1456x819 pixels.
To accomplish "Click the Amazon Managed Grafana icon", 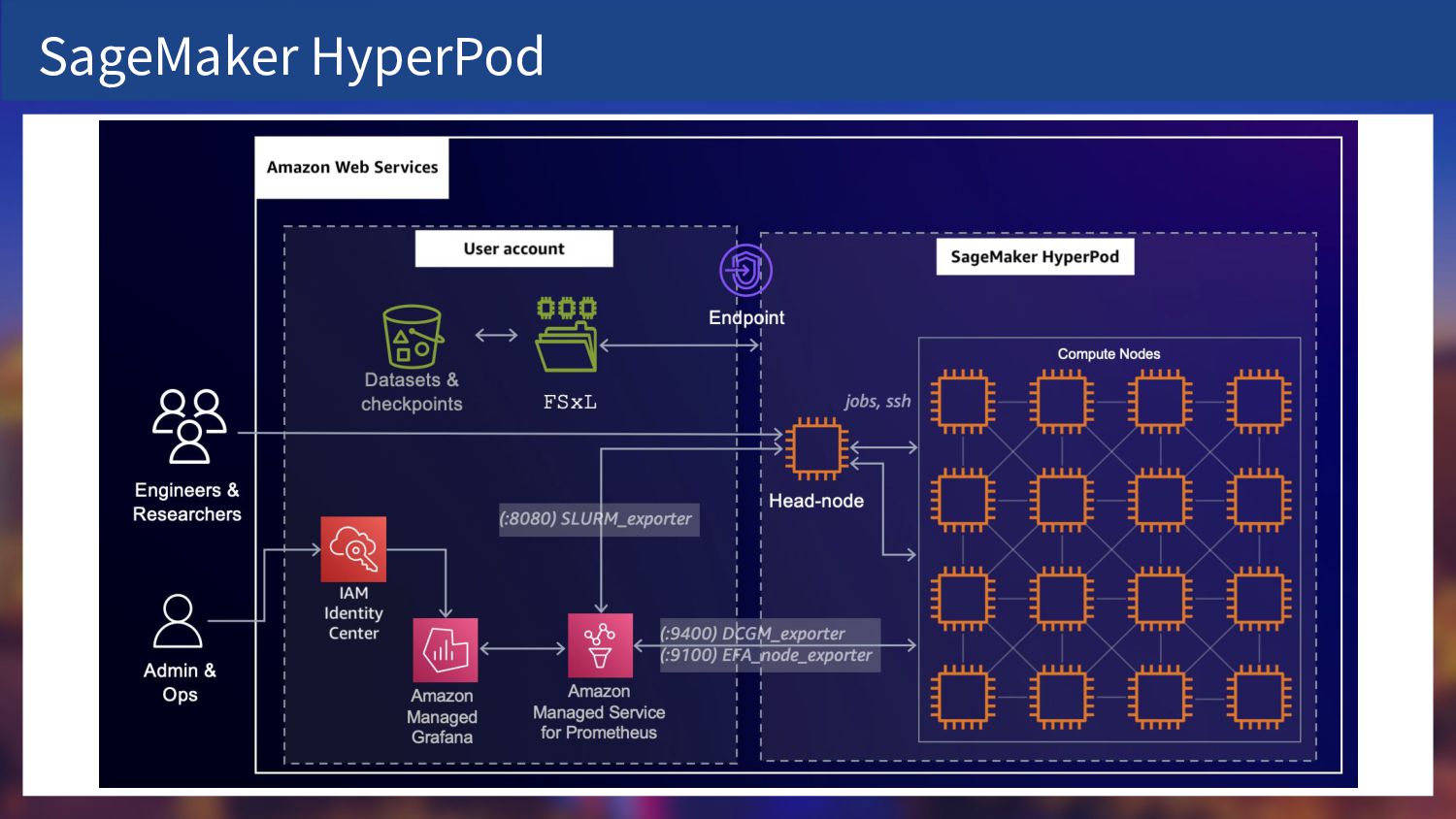I will click(445, 650).
